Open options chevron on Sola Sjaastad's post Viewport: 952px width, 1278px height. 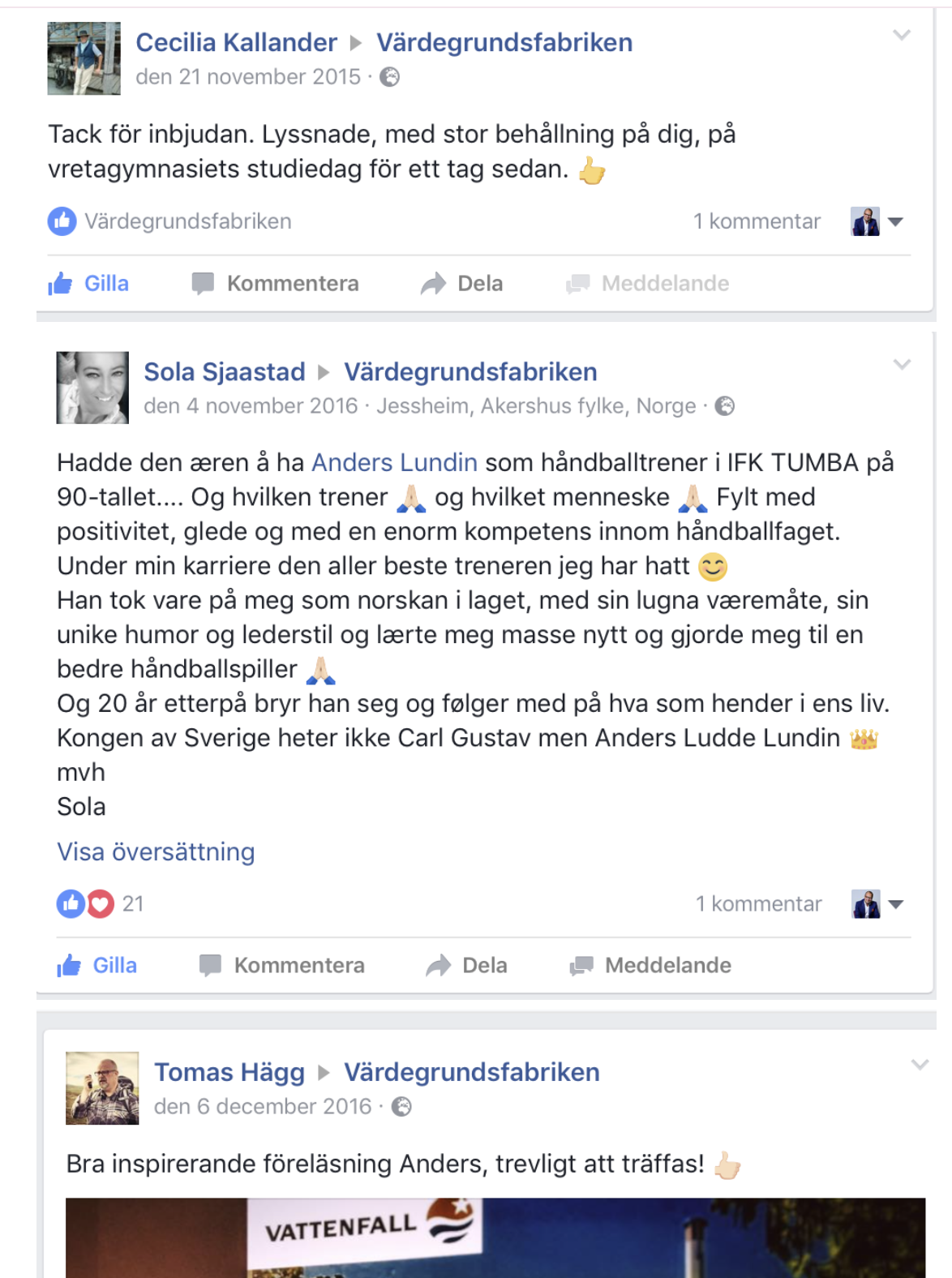902,364
